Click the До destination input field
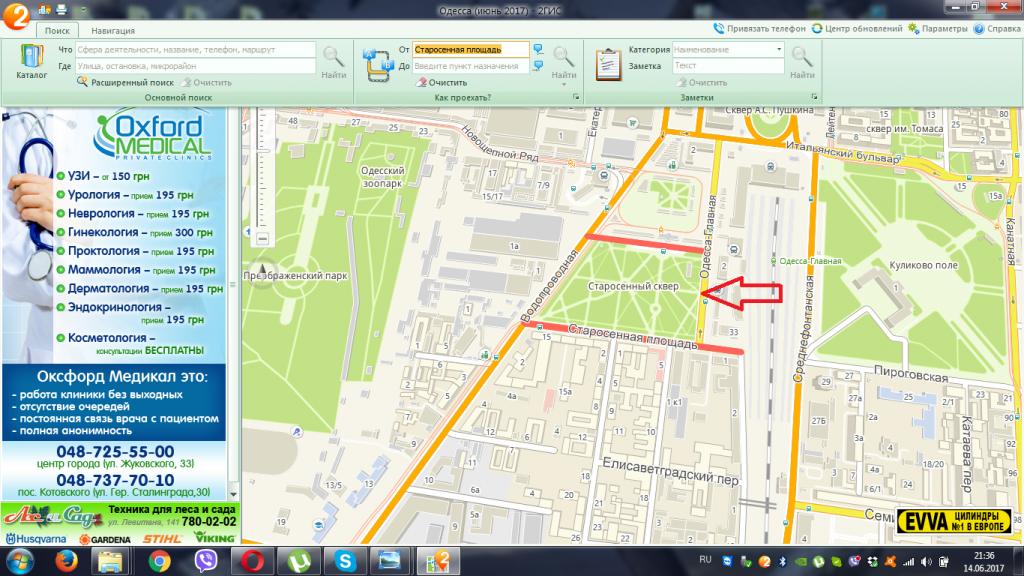 (x=470, y=66)
